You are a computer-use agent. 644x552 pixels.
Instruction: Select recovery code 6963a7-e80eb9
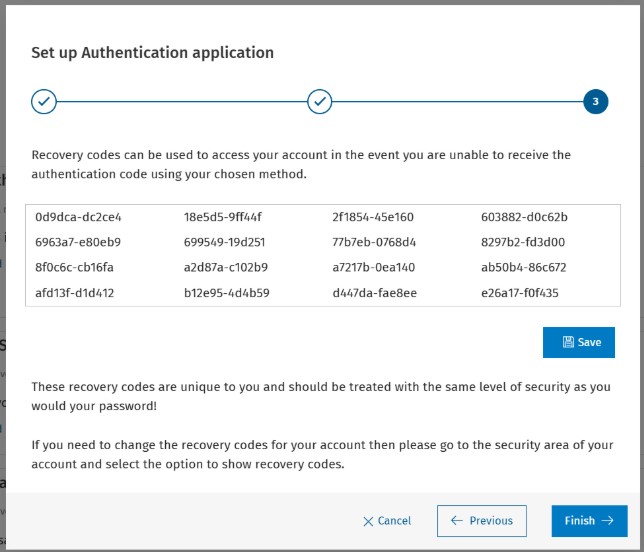coord(78,242)
